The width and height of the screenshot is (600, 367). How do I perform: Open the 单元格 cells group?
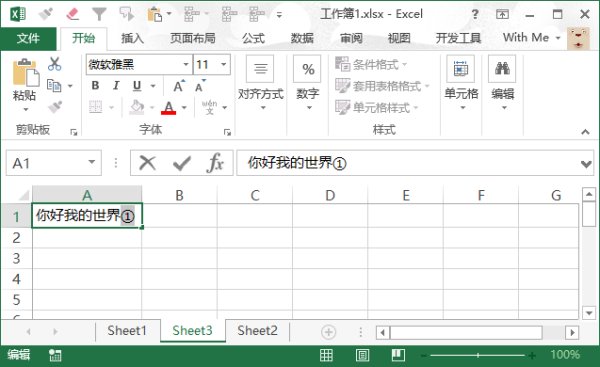[x=461, y=83]
